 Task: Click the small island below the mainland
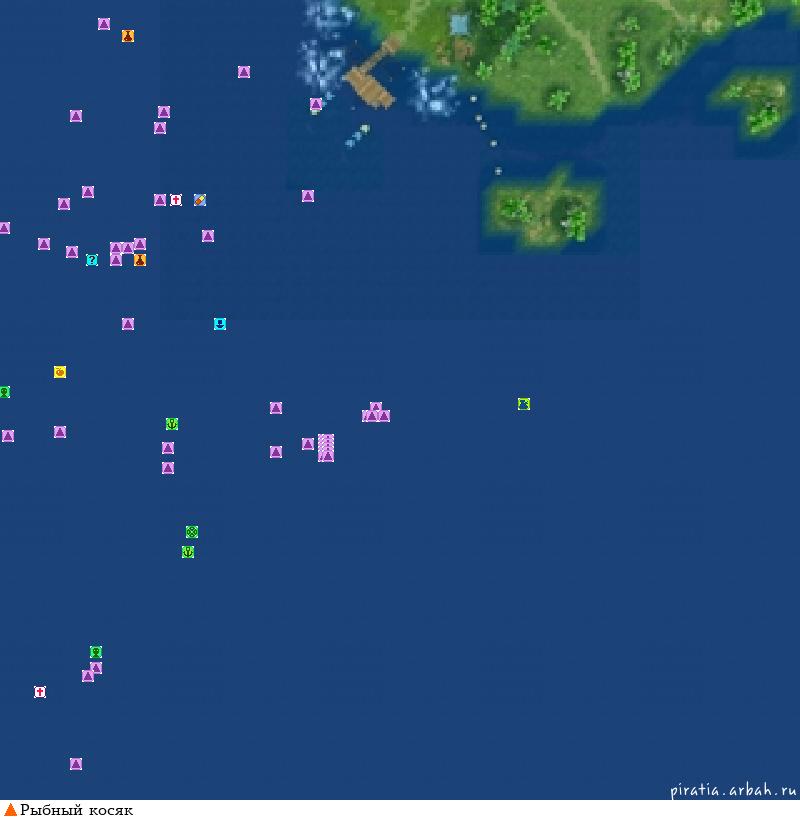coord(543,209)
